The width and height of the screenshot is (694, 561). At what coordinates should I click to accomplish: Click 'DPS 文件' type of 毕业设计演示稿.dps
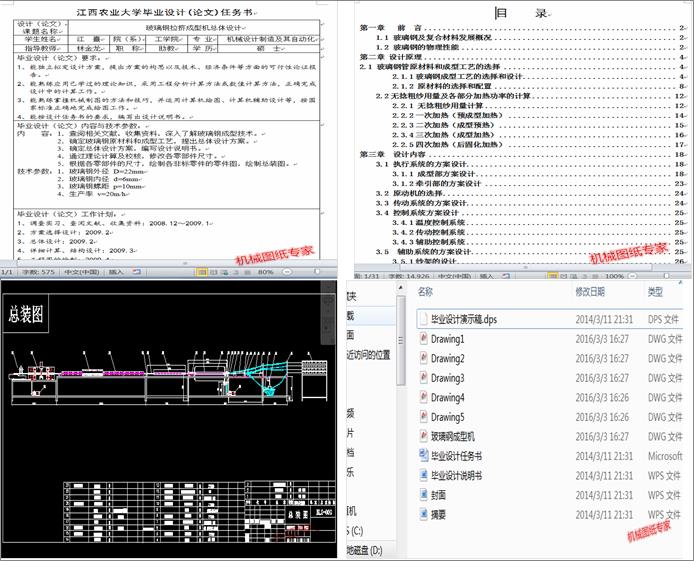[x=663, y=319]
